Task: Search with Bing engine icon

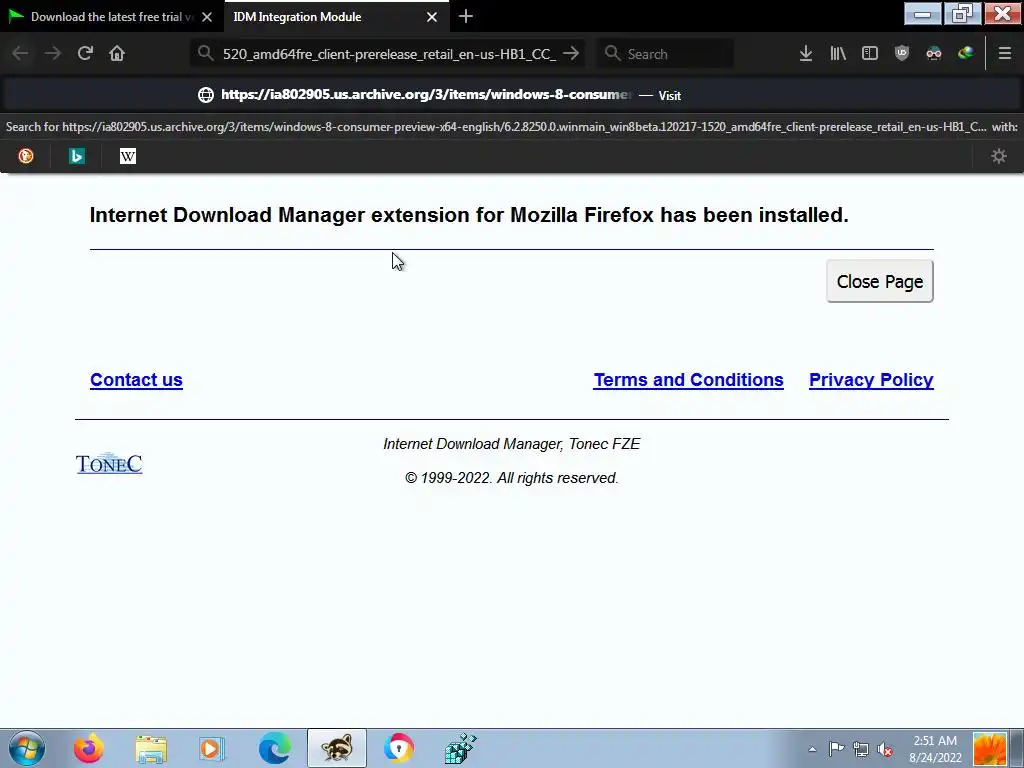Action: point(77,156)
